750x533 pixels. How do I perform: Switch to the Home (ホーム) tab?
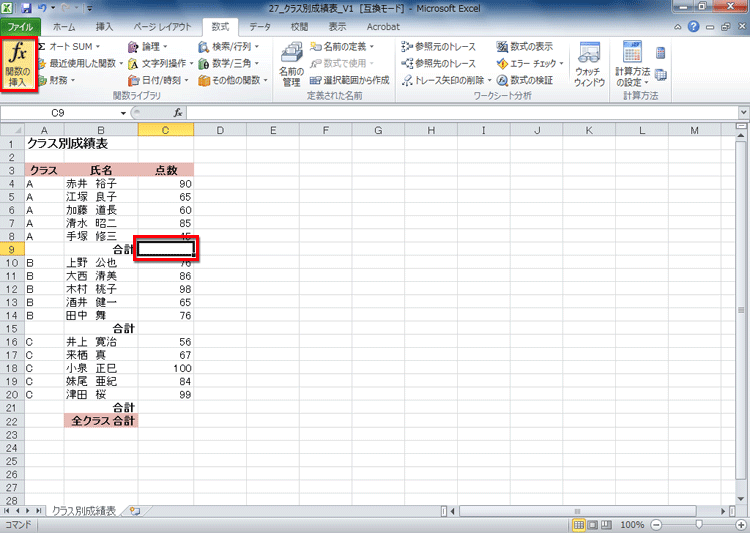(64, 27)
